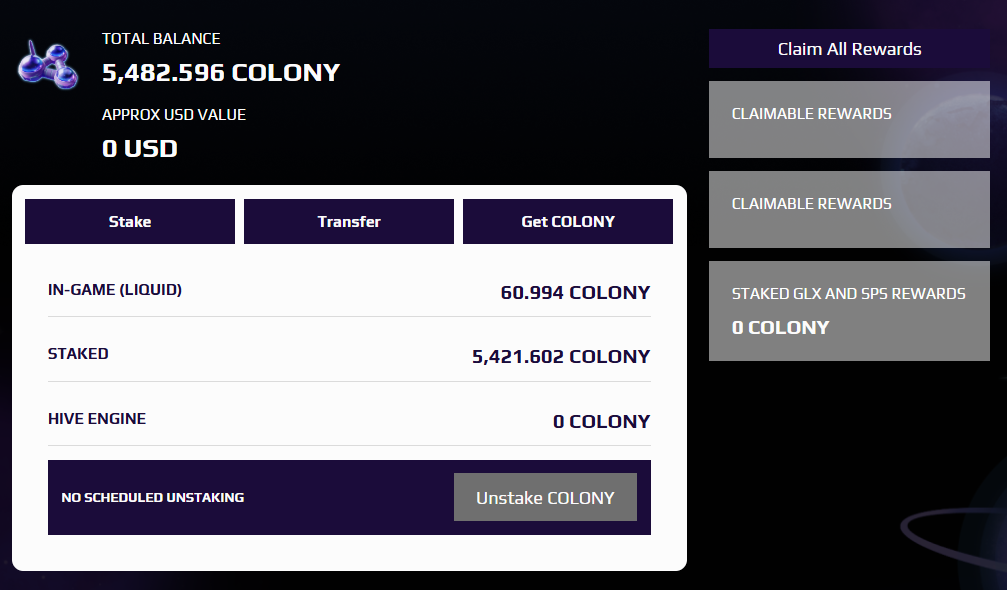Click the Get COLONY button
1007x590 pixels.
point(568,221)
